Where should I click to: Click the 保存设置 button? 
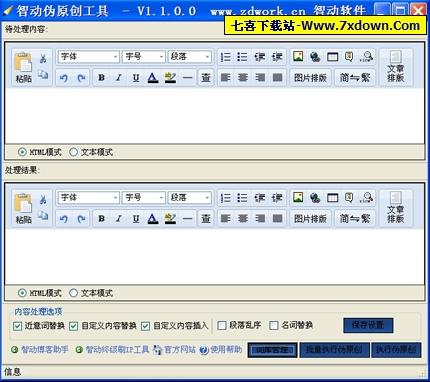tap(368, 325)
